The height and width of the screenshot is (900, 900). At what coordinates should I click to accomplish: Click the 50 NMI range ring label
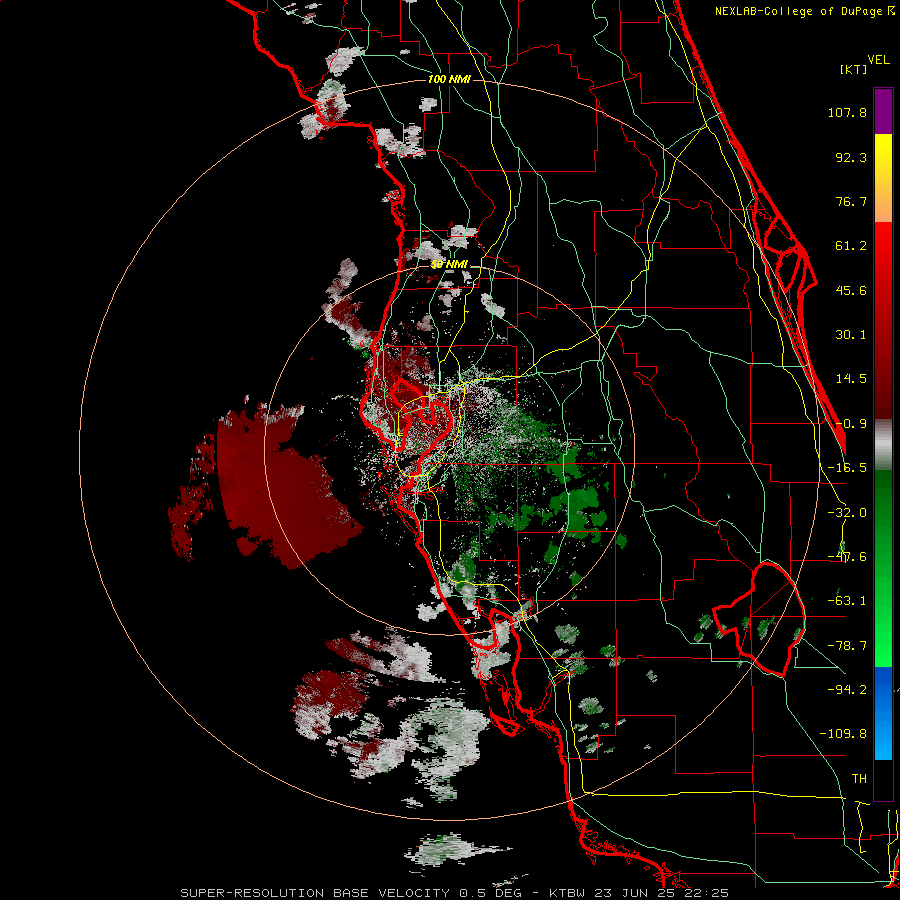point(449,265)
